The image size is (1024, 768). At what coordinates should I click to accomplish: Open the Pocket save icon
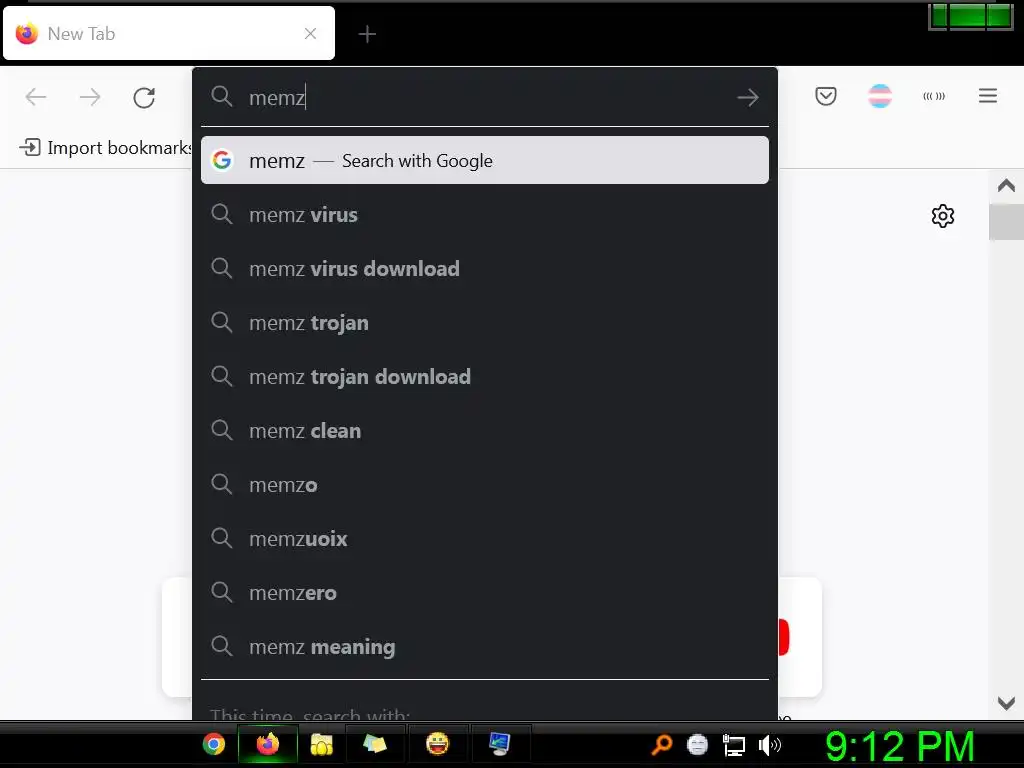tap(825, 96)
